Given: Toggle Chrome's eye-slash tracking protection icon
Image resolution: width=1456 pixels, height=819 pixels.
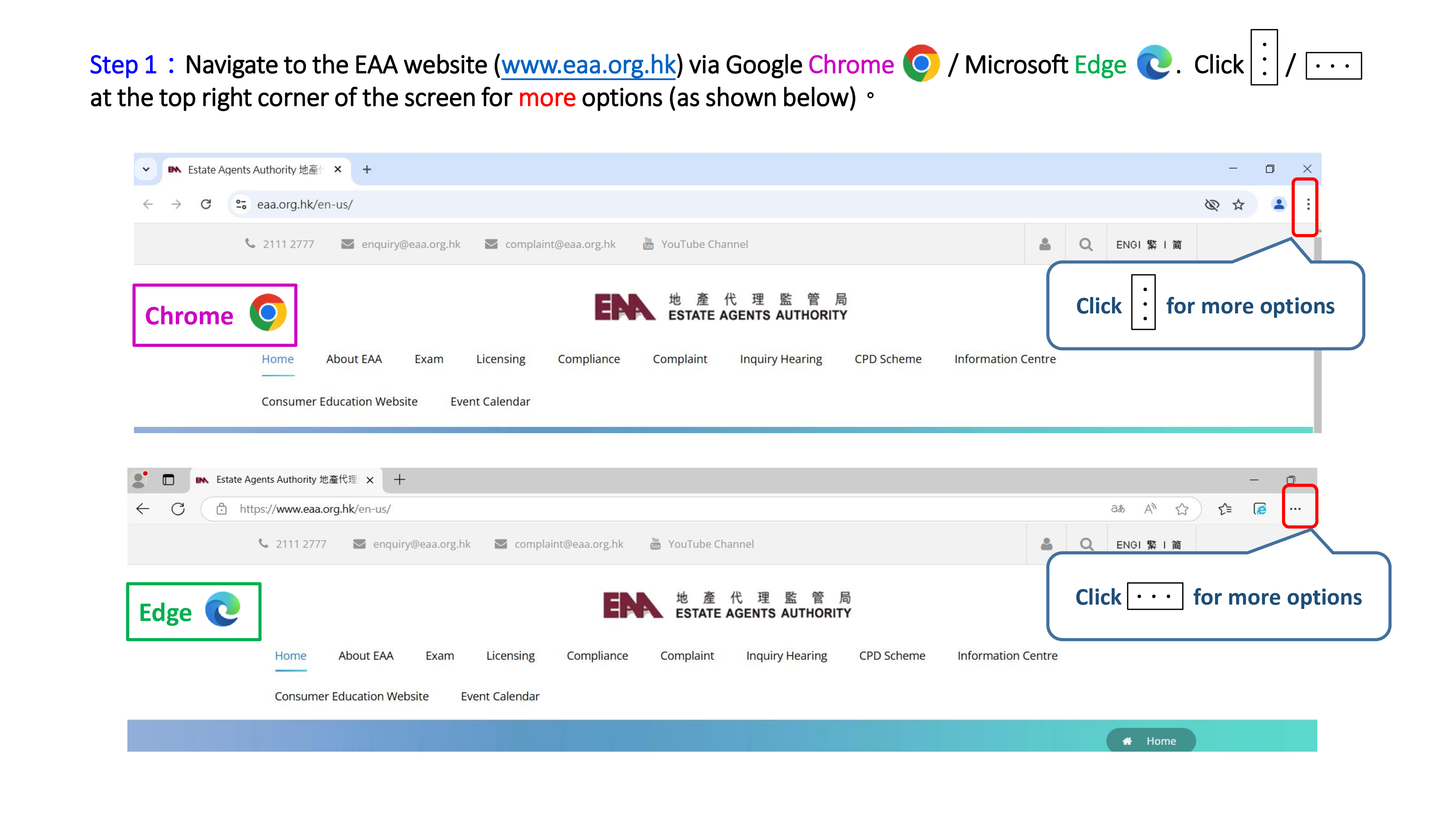Looking at the screenshot, I should click(1211, 205).
